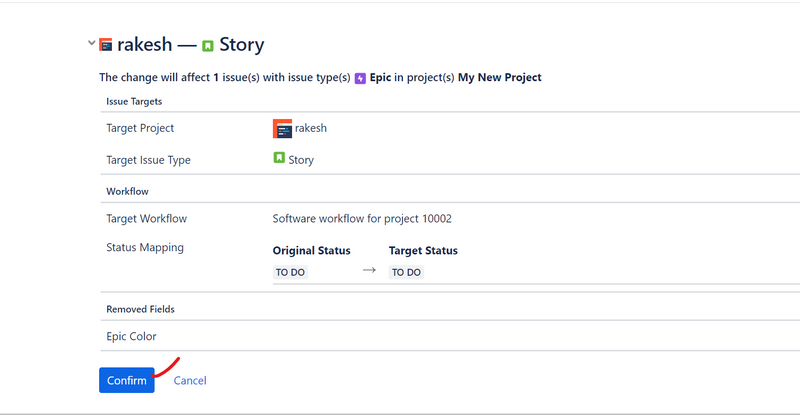
Task: Click the rakesh avatar in Target Project row
Action: [x=282, y=128]
